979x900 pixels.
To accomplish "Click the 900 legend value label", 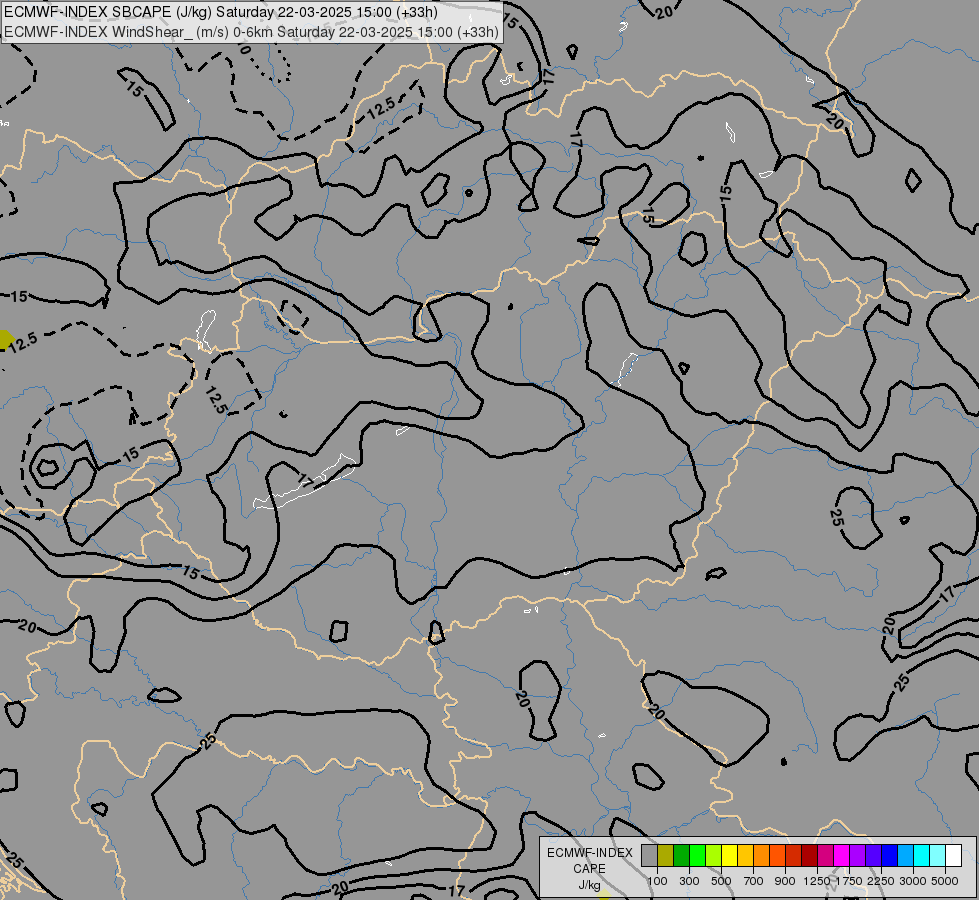I will 785,881.
